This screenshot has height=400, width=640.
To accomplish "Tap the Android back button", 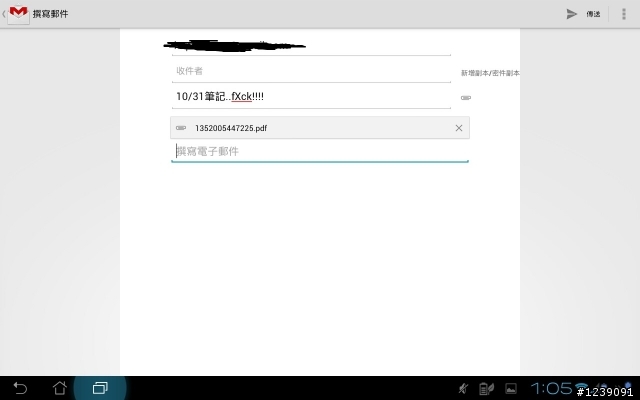I will [20, 388].
